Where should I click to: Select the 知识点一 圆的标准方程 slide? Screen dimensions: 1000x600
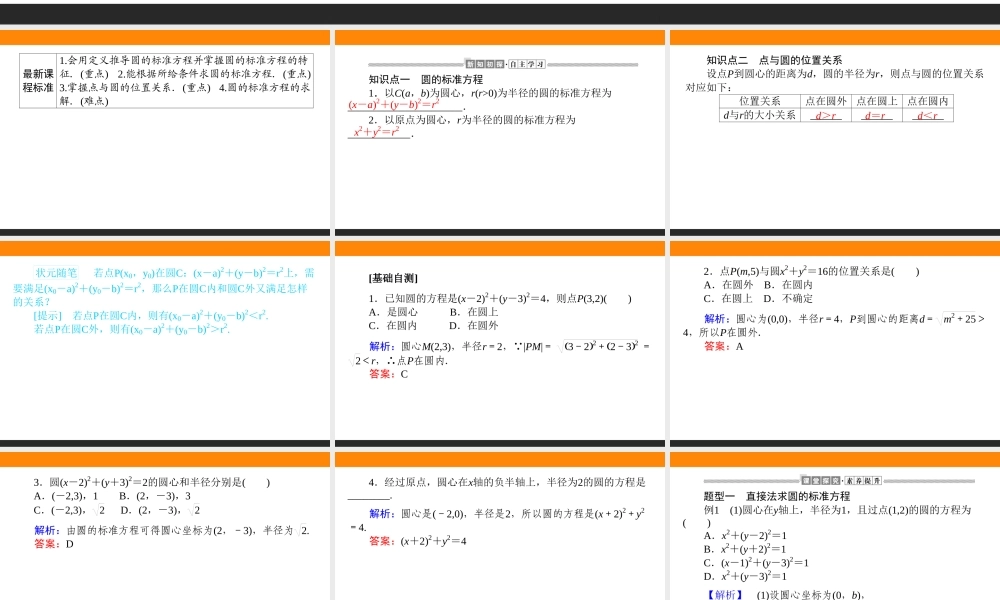[499, 133]
